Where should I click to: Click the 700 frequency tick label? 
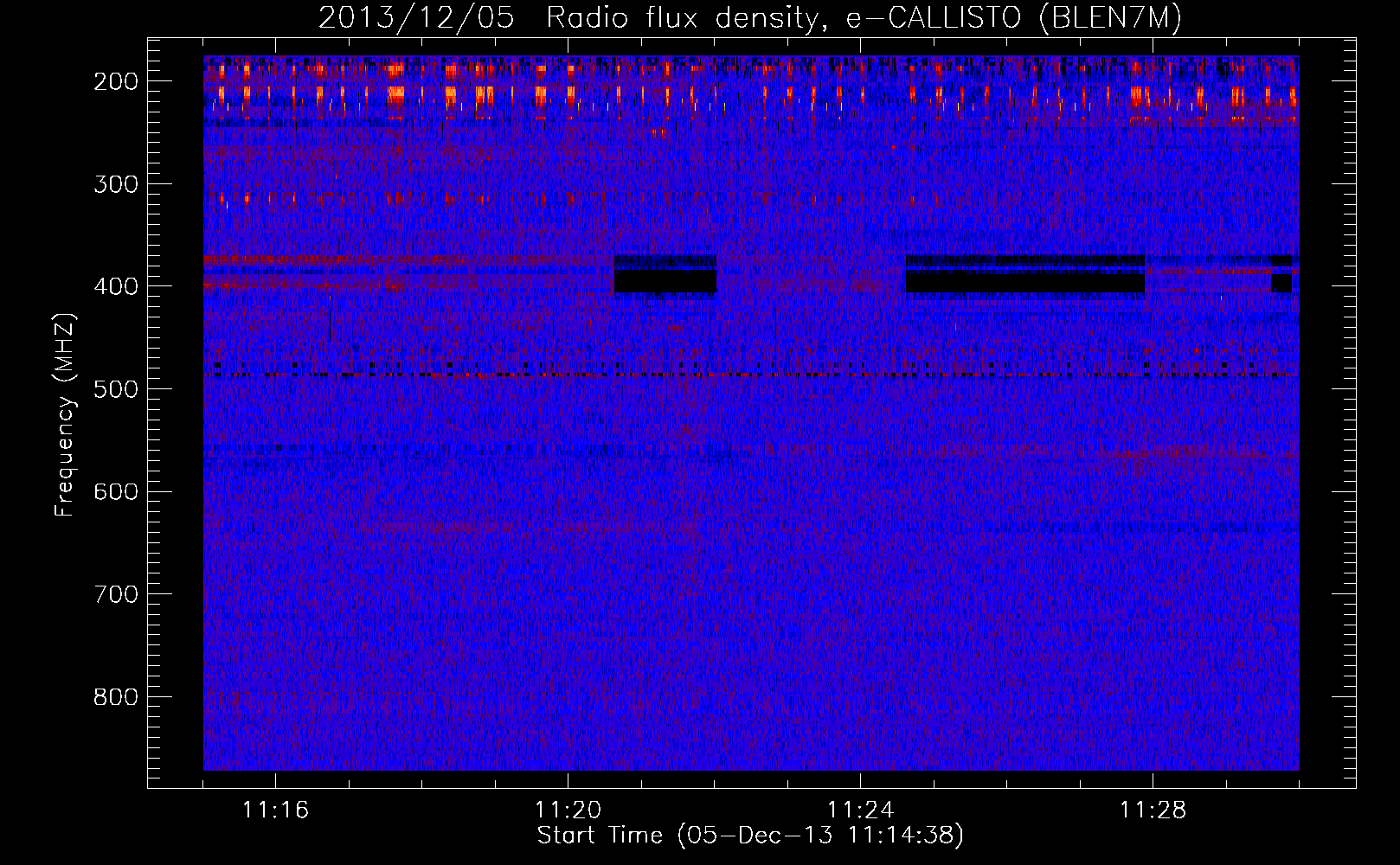pyautogui.click(x=116, y=594)
